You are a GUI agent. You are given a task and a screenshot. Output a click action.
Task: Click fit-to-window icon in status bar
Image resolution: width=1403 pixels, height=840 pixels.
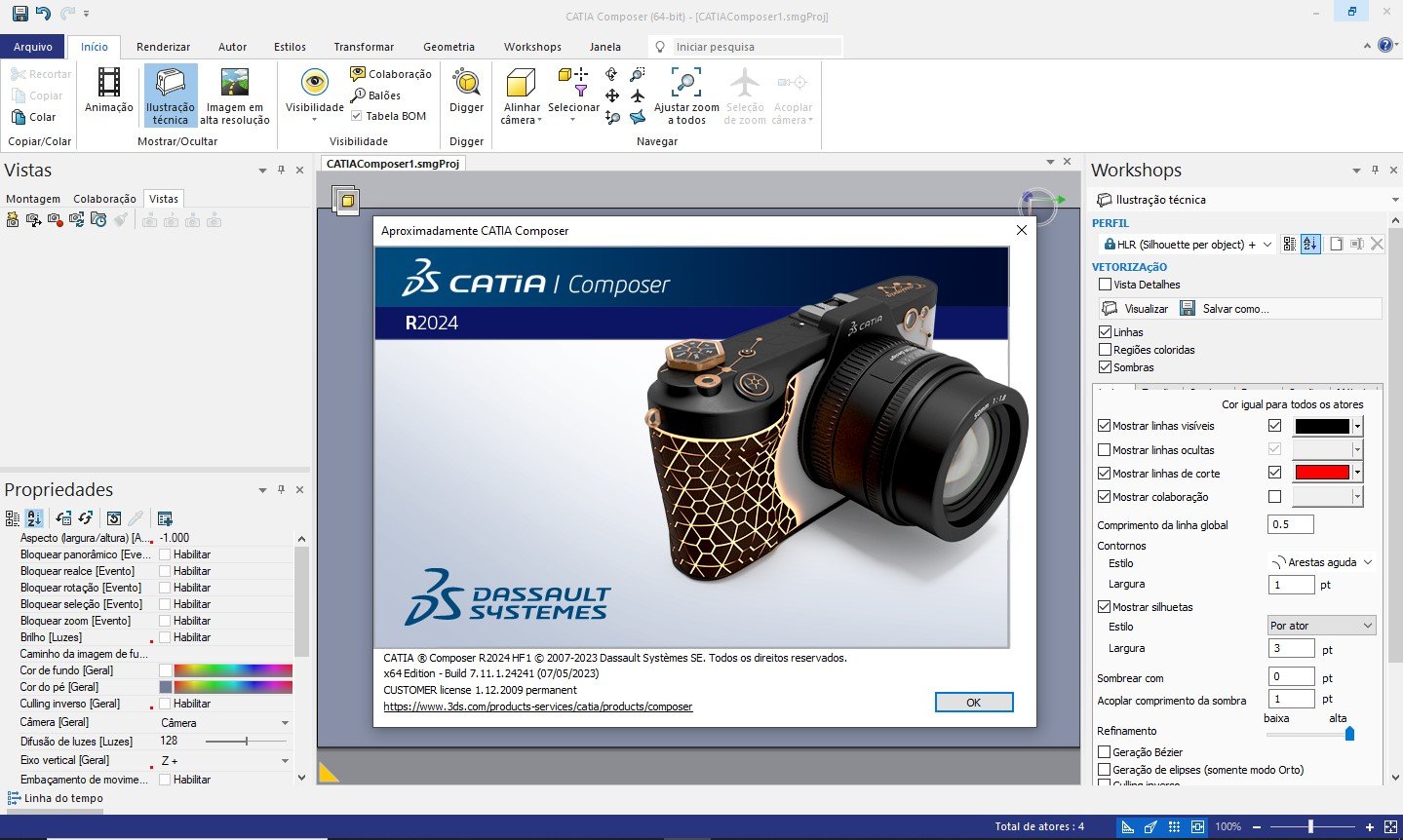tap(1390, 826)
